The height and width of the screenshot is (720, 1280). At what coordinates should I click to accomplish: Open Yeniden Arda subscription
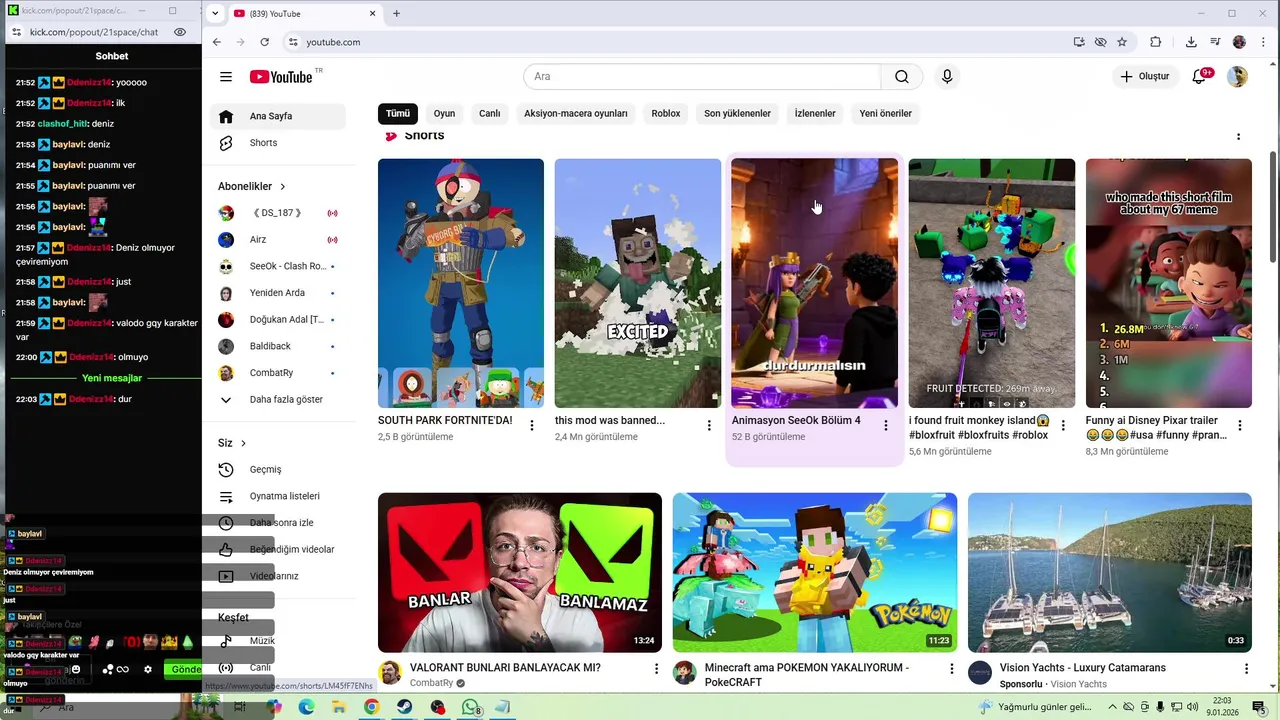(278, 293)
